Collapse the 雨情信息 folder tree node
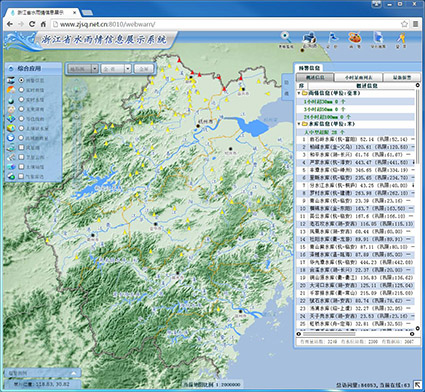The width and height of the screenshot is (425, 392). click(299, 93)
